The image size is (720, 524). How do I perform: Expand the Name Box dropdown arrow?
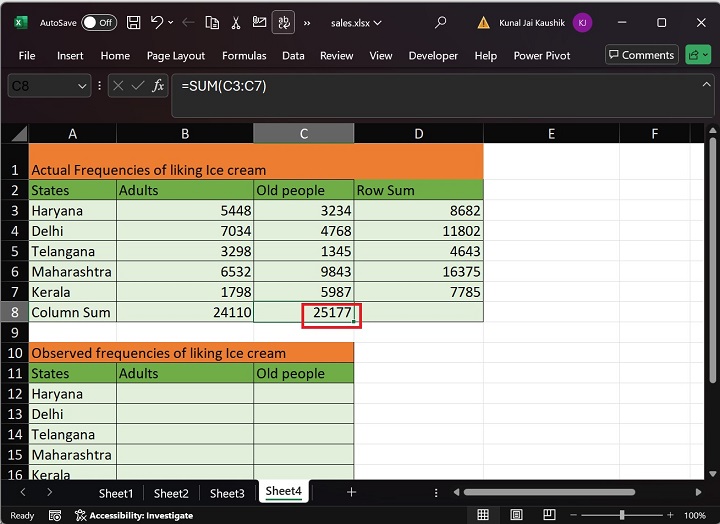pos(82,87)
